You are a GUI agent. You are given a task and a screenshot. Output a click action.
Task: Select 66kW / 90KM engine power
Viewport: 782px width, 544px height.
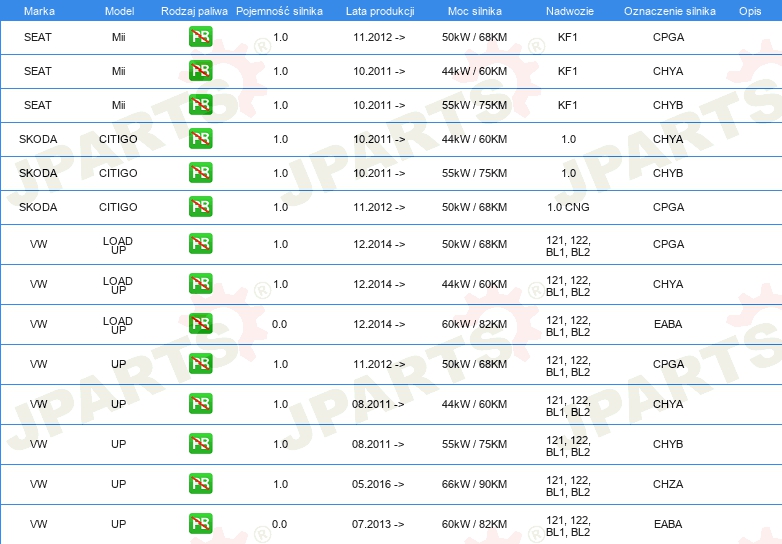coord(474,484)
